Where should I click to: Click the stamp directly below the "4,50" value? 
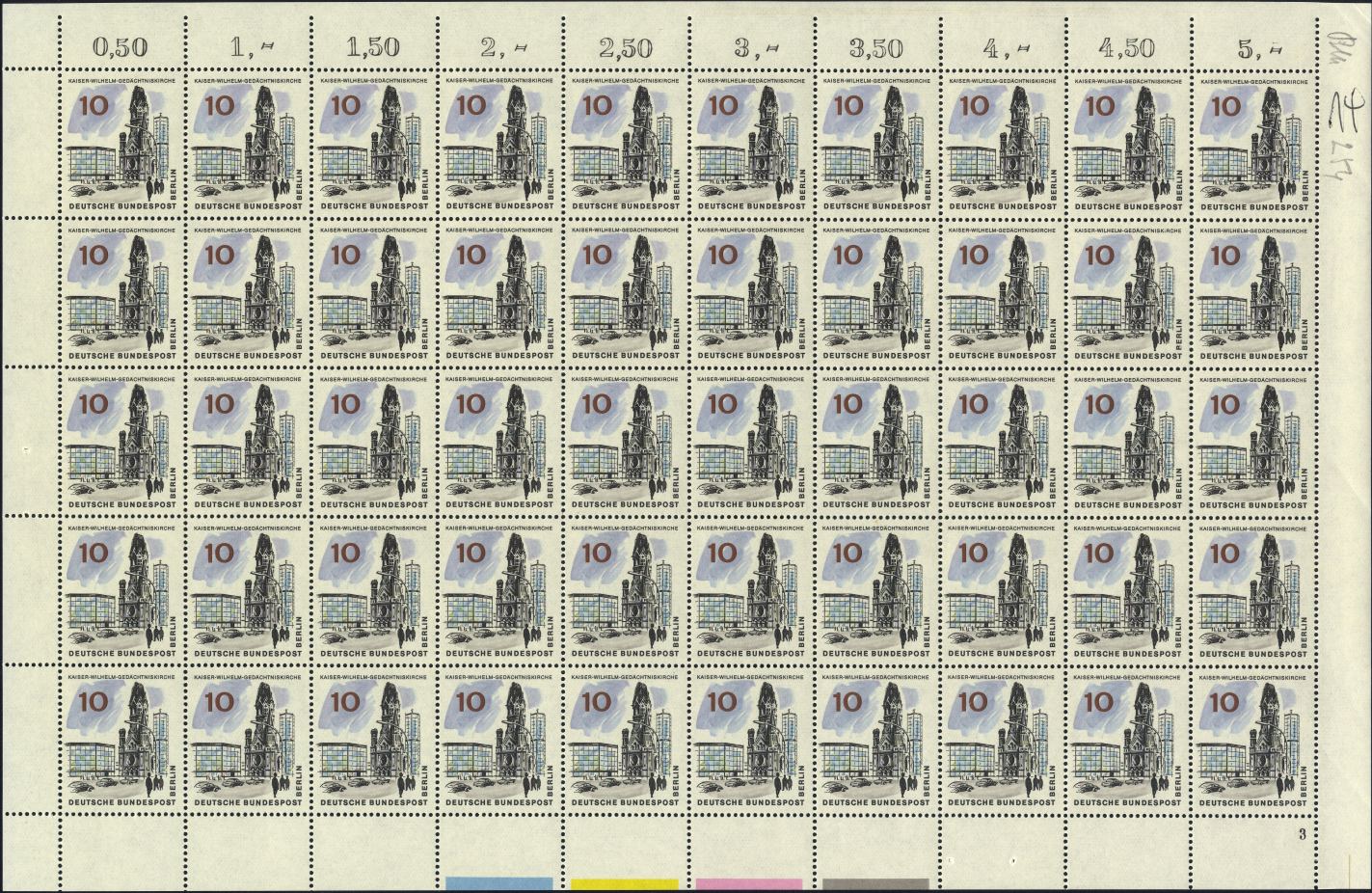coord(1127,145)
